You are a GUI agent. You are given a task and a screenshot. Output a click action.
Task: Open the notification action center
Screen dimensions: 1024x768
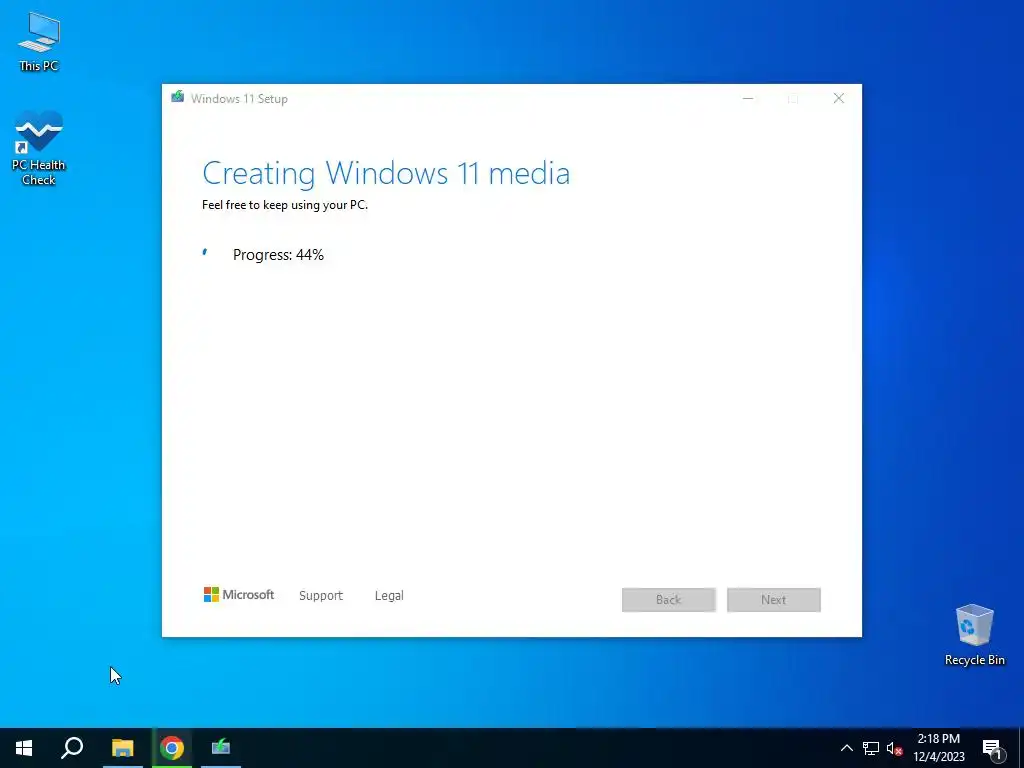992,748
